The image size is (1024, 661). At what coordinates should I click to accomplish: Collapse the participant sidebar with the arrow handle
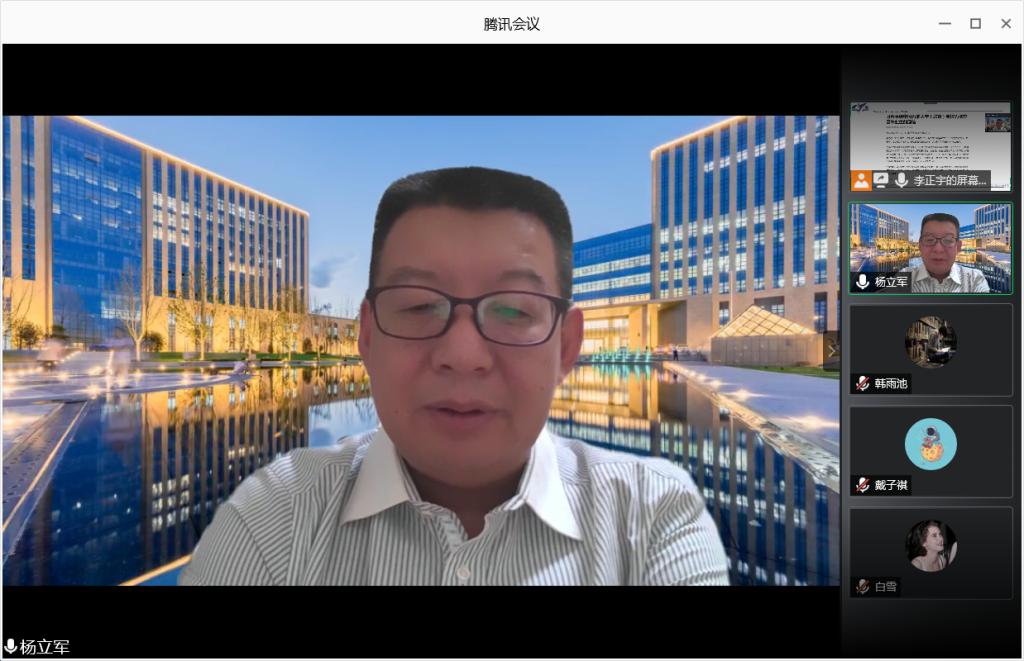[832, 350]
